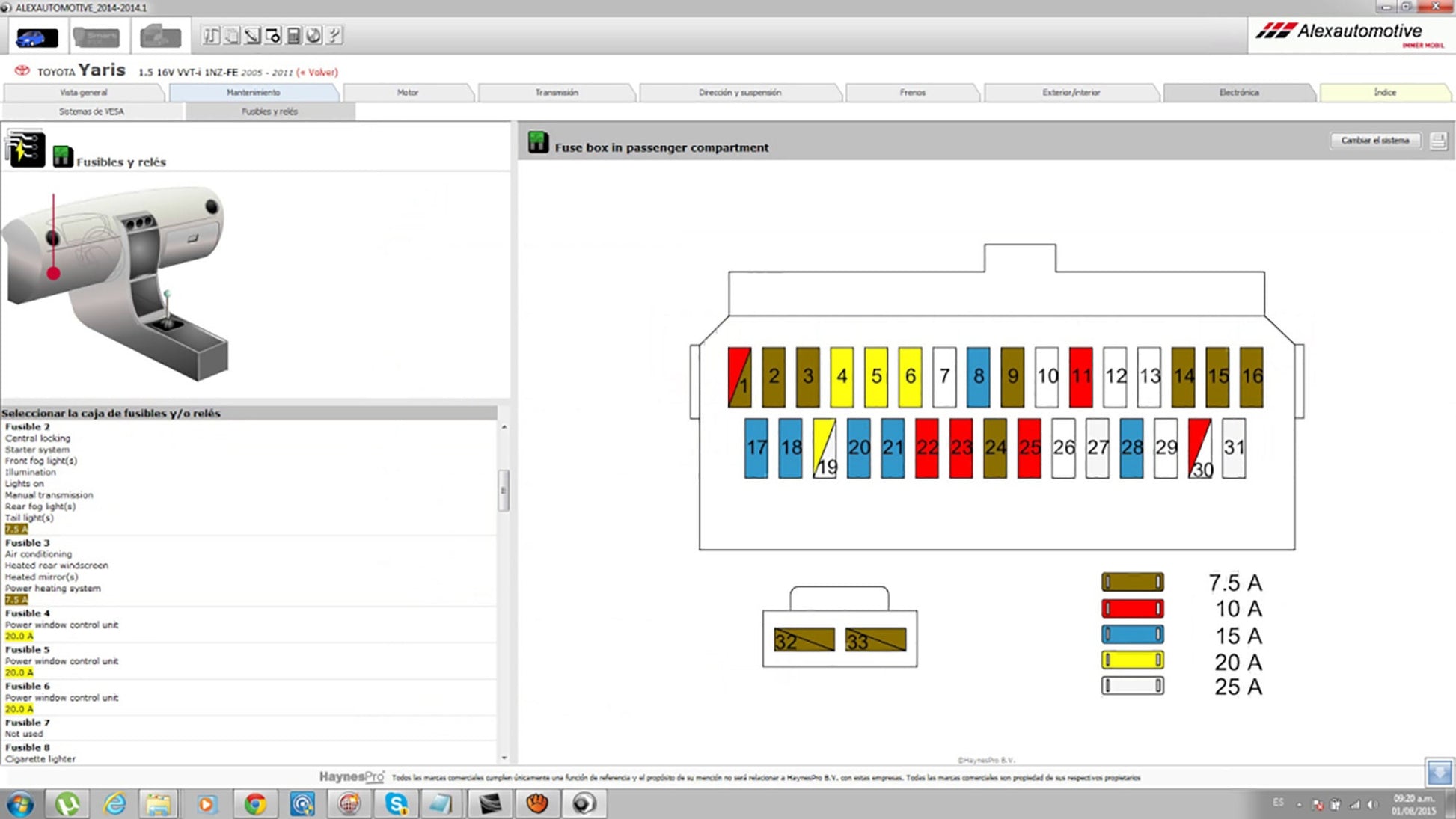Open Skype from the Windows taskbar
This screenshot has height=819, width=1456.
click(x=396, y=804)
